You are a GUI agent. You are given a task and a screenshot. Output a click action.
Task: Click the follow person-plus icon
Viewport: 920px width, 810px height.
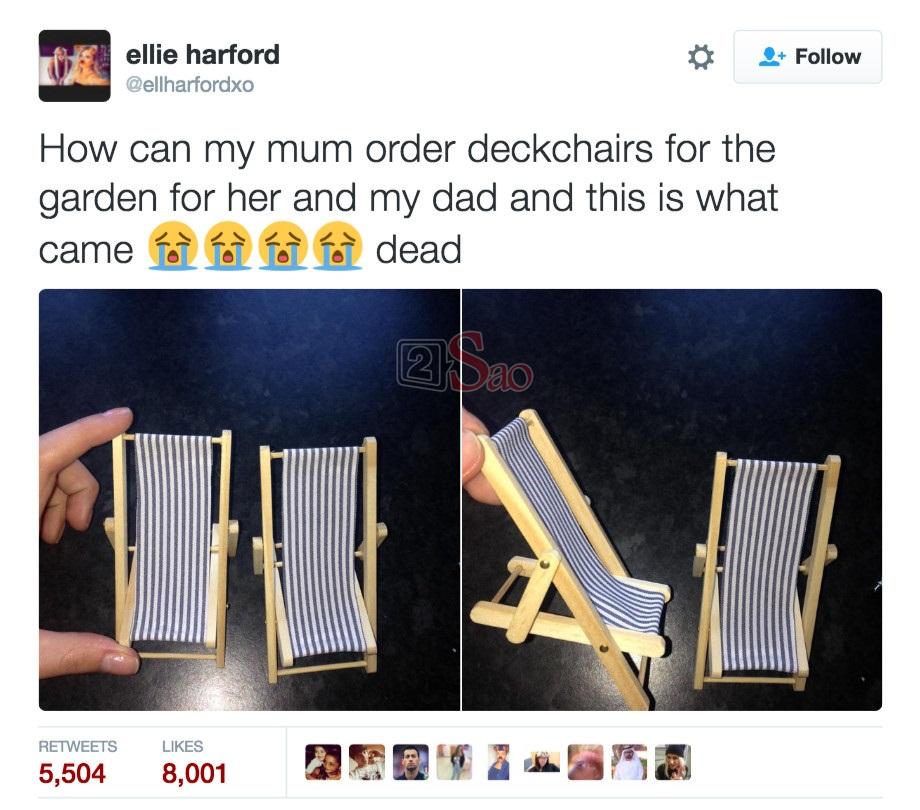pos(771,57)
